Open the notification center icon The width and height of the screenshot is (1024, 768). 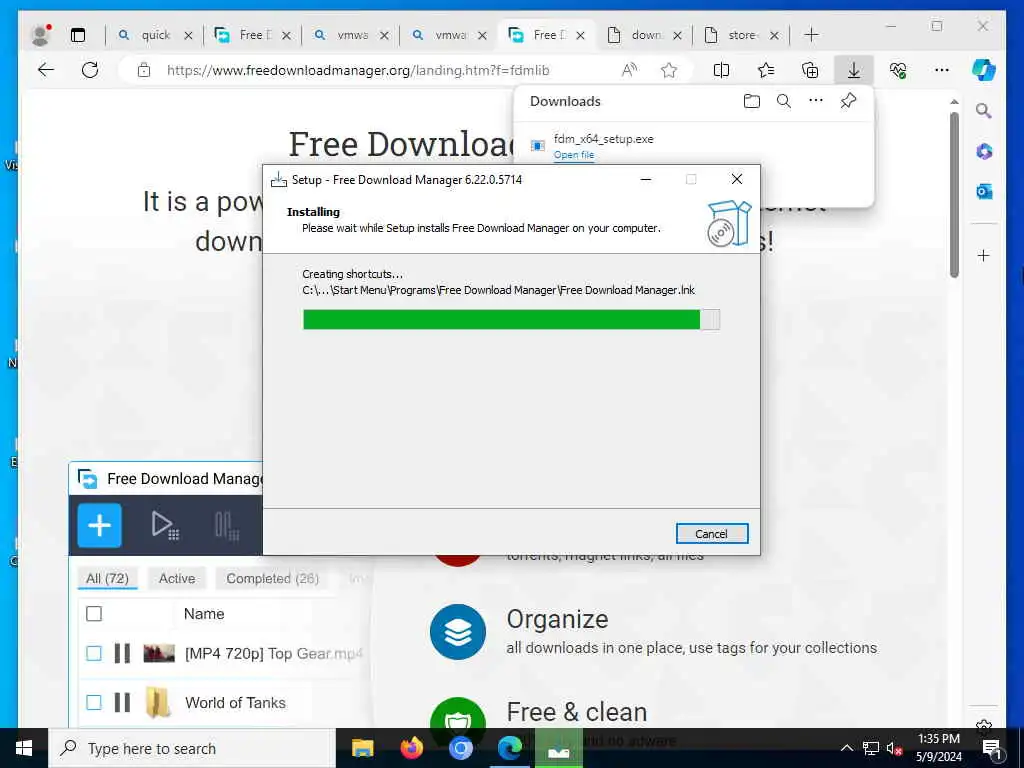click(991, 748)
